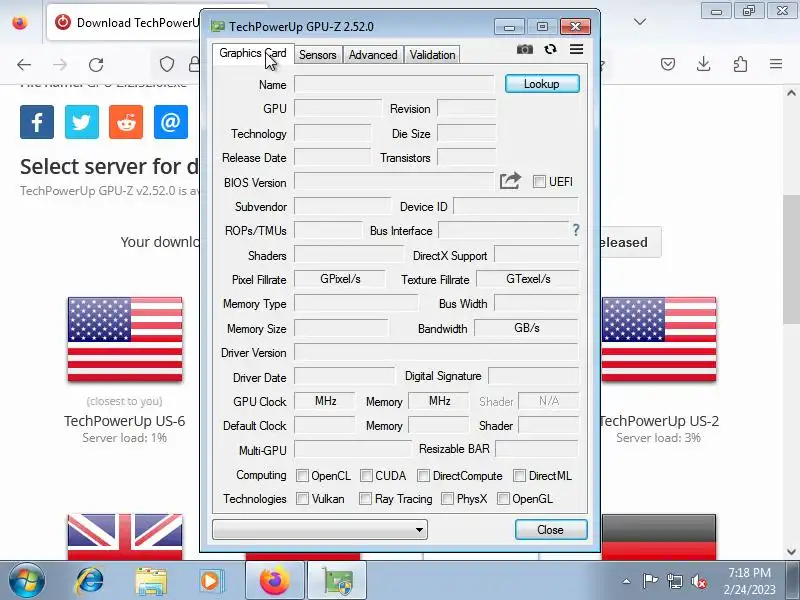The image size is (800, 600).
Task: Open Windows Media Player from taskbar
Action: point(210,581)
